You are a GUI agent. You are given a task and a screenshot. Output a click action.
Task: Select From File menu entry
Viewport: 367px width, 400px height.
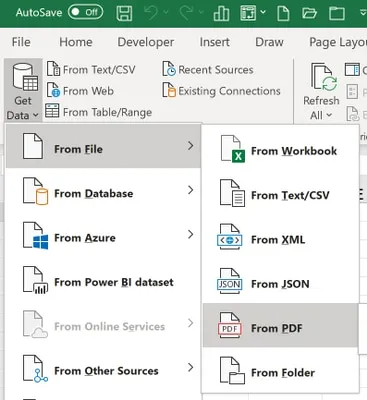click(103, 146)
